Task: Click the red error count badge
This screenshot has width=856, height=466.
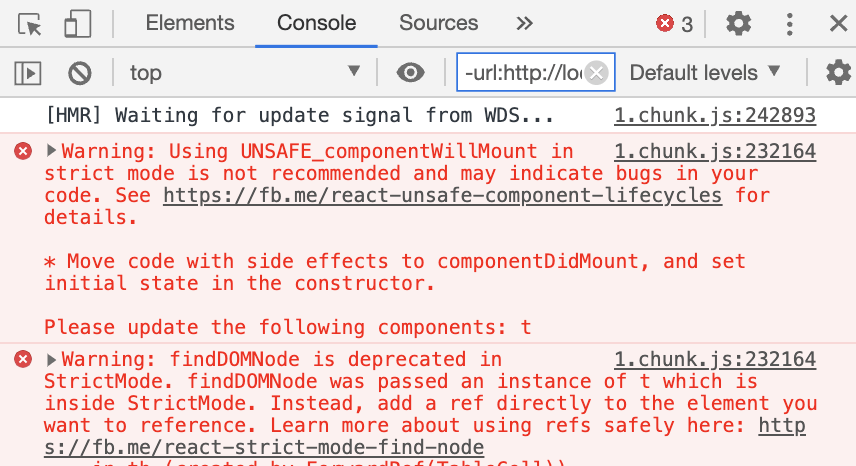Action: (675, 24)
